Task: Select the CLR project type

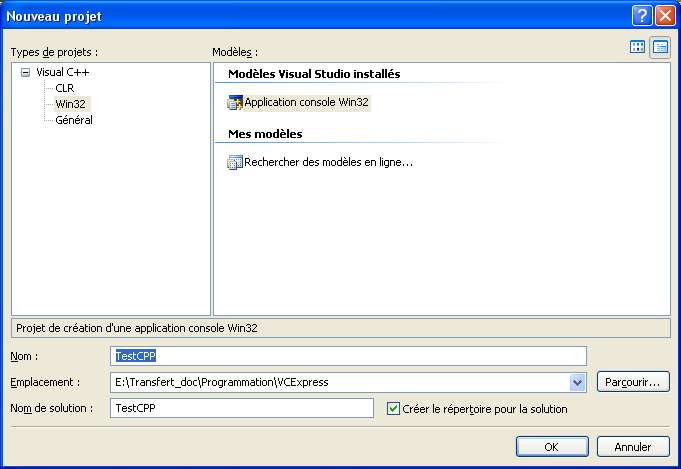Action: (64, 88)
